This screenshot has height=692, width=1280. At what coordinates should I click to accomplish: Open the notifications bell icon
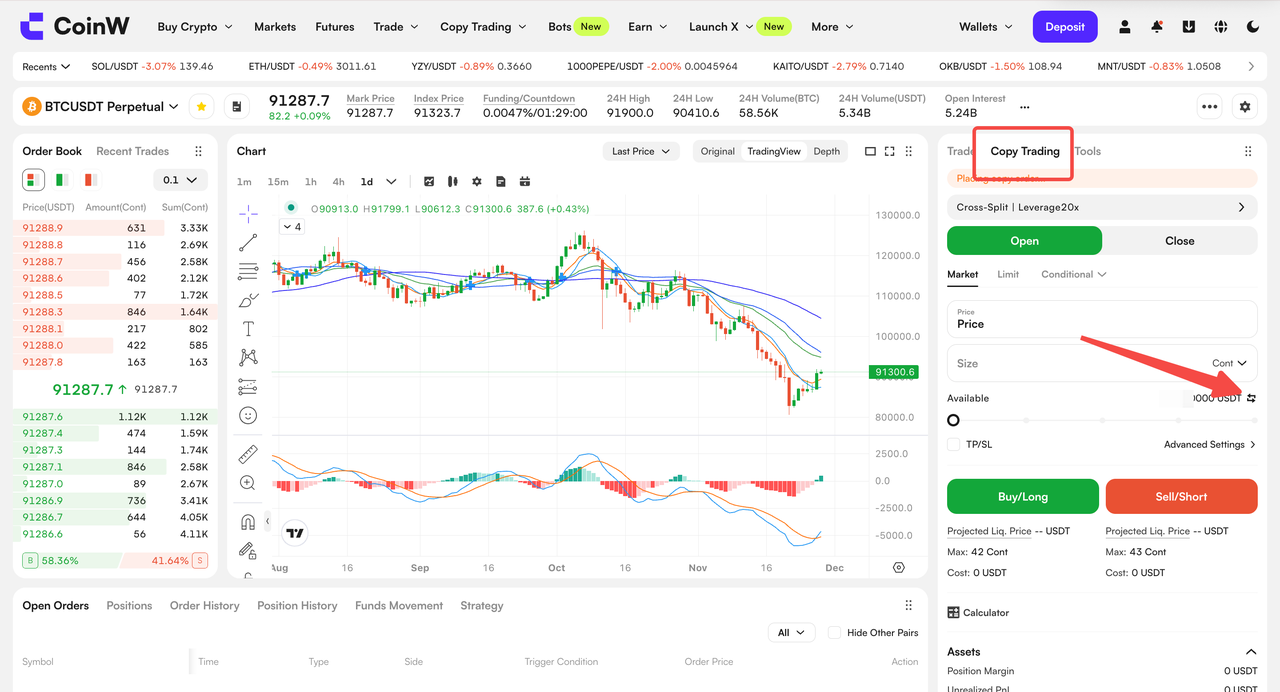click(1157, 27)
